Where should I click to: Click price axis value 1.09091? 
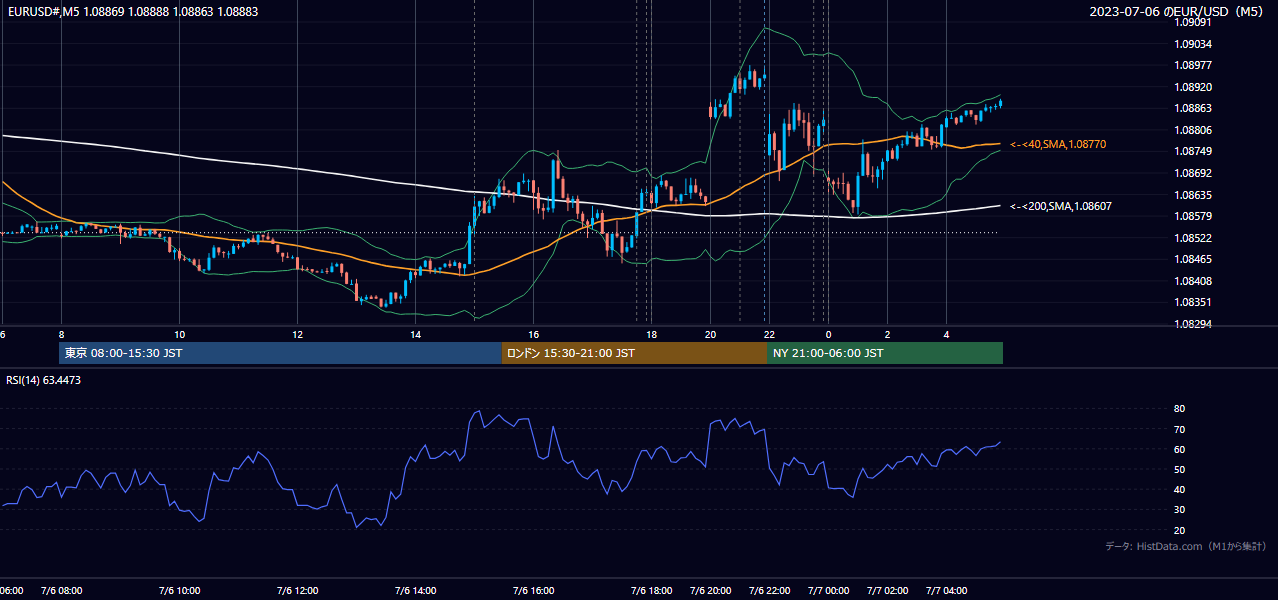(x=1194, y=22)
